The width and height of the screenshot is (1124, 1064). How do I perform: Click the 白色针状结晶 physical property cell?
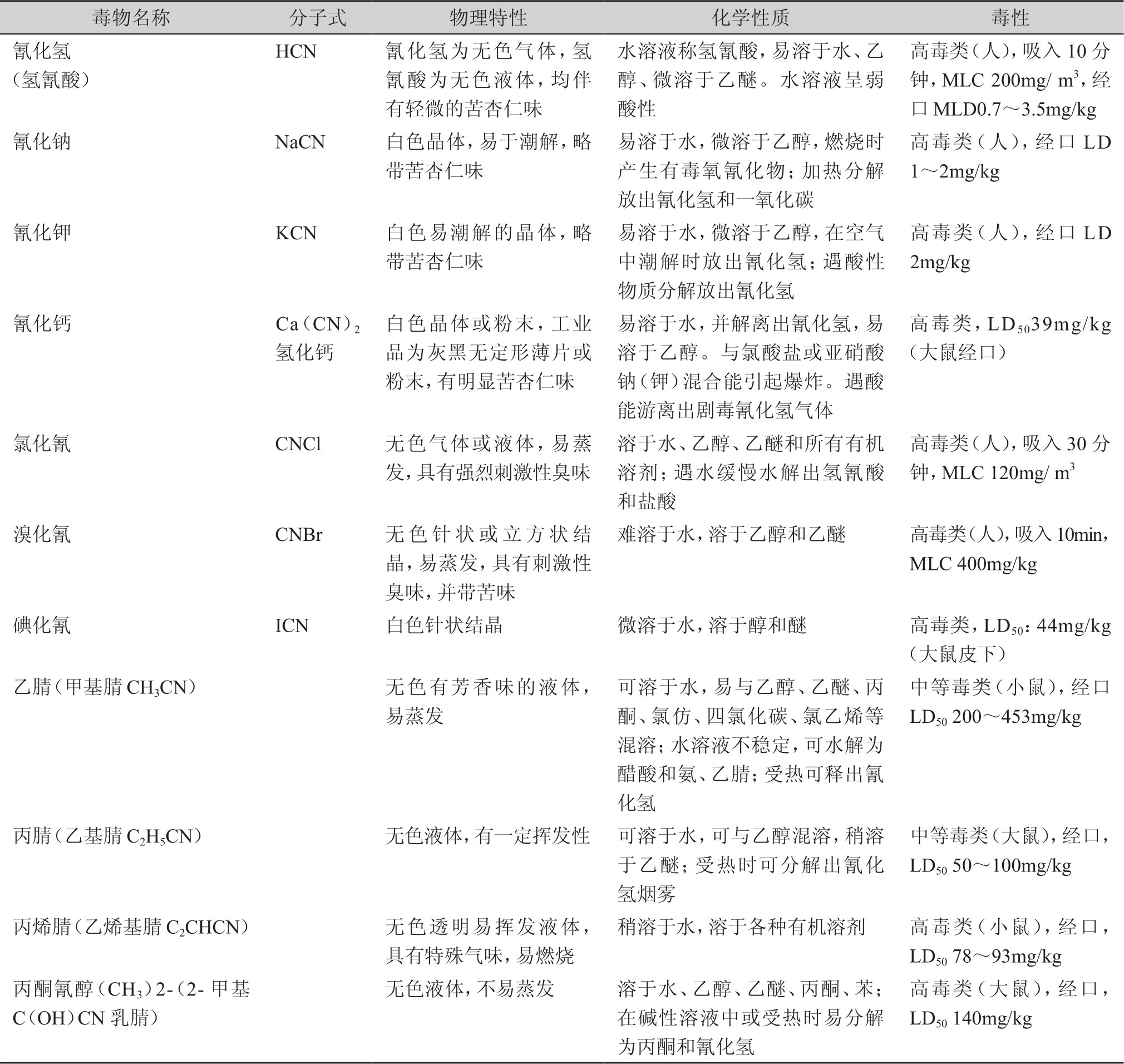[444, 625]
